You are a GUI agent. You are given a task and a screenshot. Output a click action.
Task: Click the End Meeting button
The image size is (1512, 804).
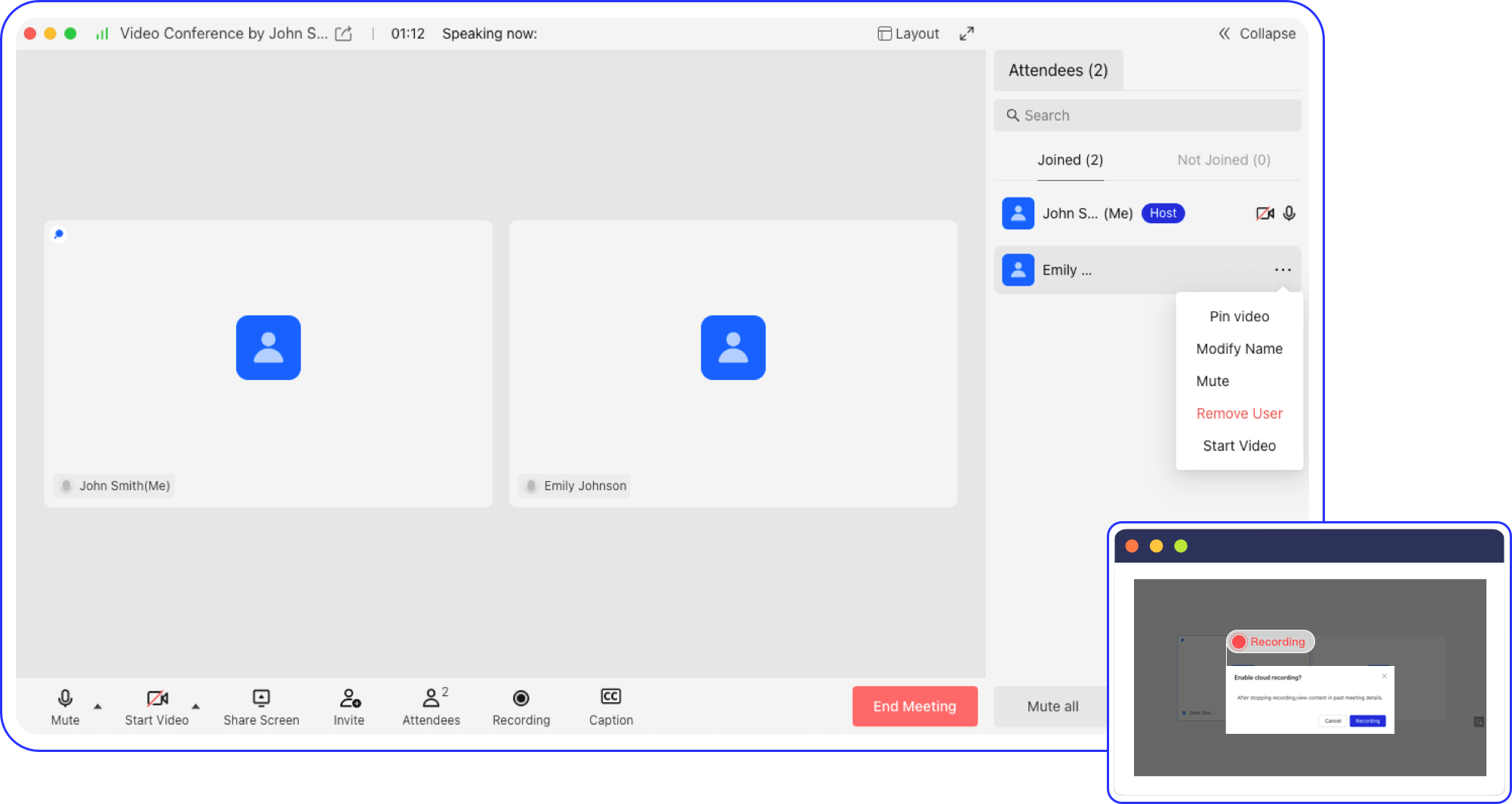coord(914,706)
